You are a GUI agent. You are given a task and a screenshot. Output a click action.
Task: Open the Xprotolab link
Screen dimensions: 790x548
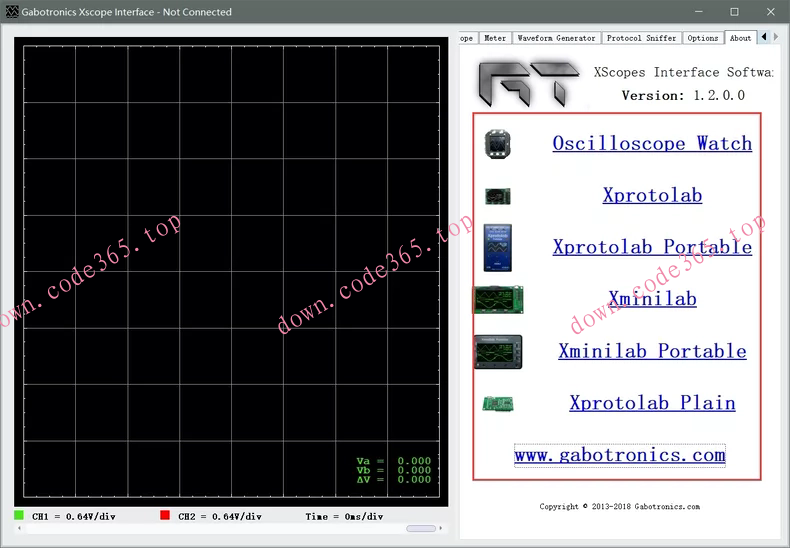652,195
